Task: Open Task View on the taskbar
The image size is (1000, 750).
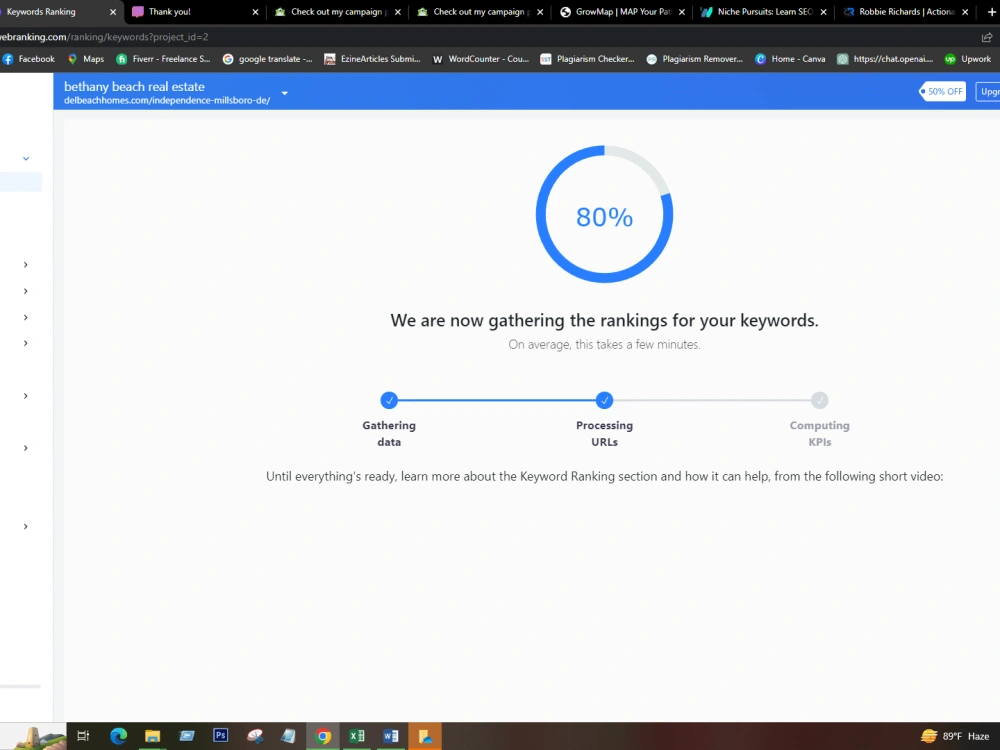Action: 83,736
